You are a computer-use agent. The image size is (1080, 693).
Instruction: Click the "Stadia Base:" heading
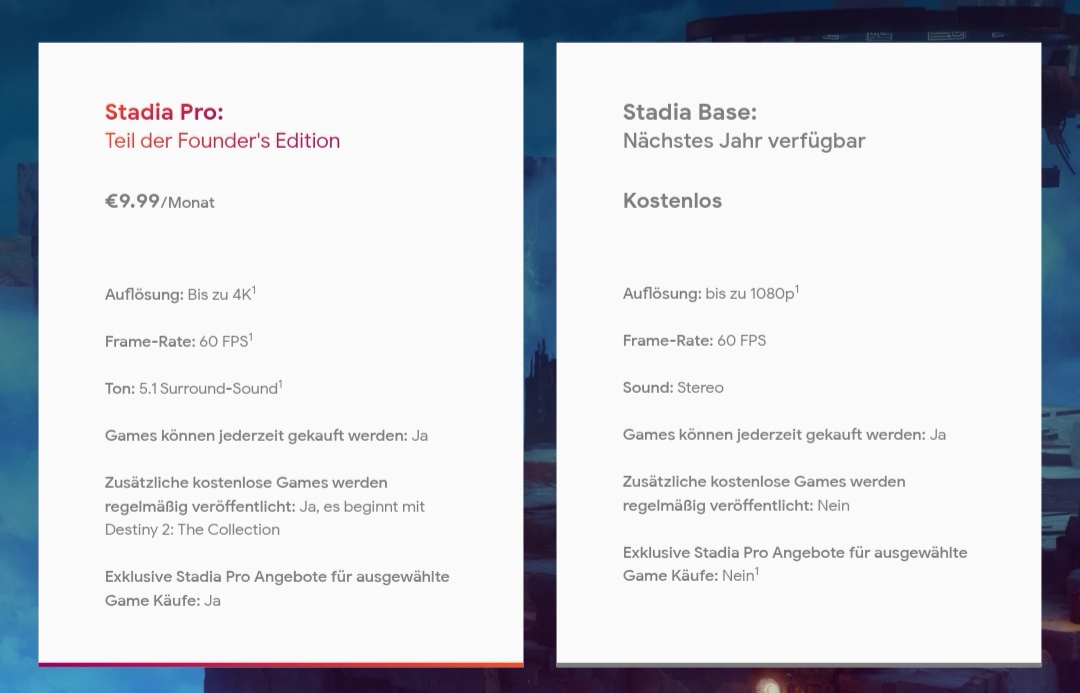pos(689,112)
